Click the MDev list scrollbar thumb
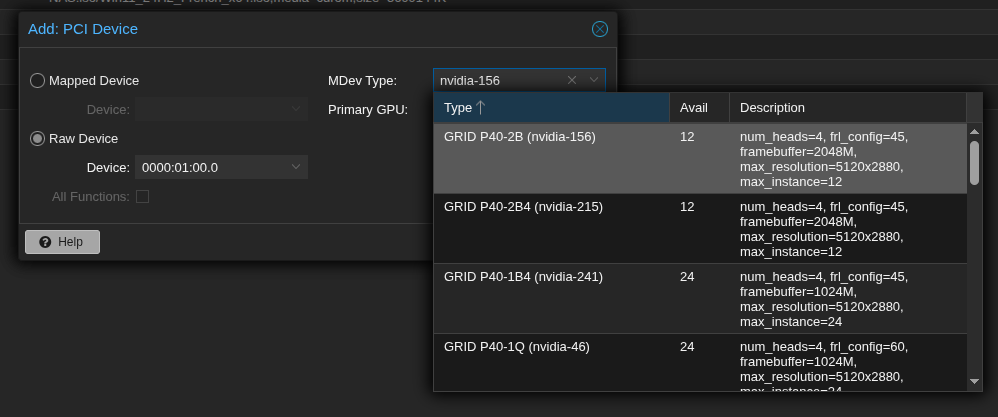 click(974, 163)
